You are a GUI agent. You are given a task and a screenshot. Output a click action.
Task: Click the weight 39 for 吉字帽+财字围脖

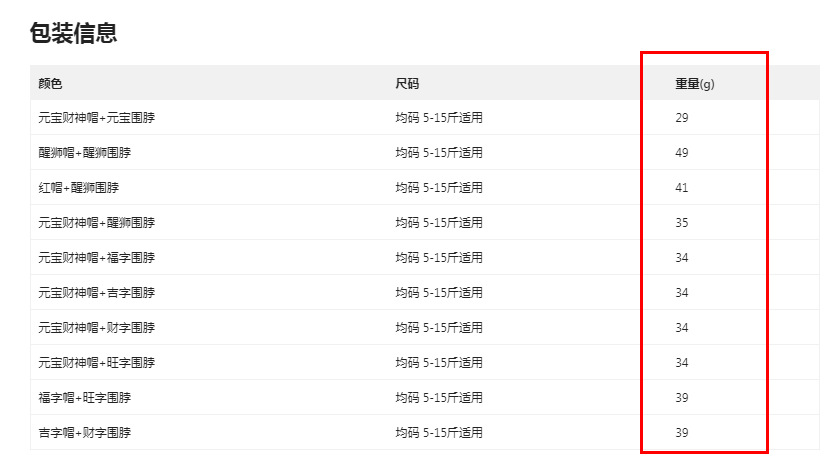682,433
